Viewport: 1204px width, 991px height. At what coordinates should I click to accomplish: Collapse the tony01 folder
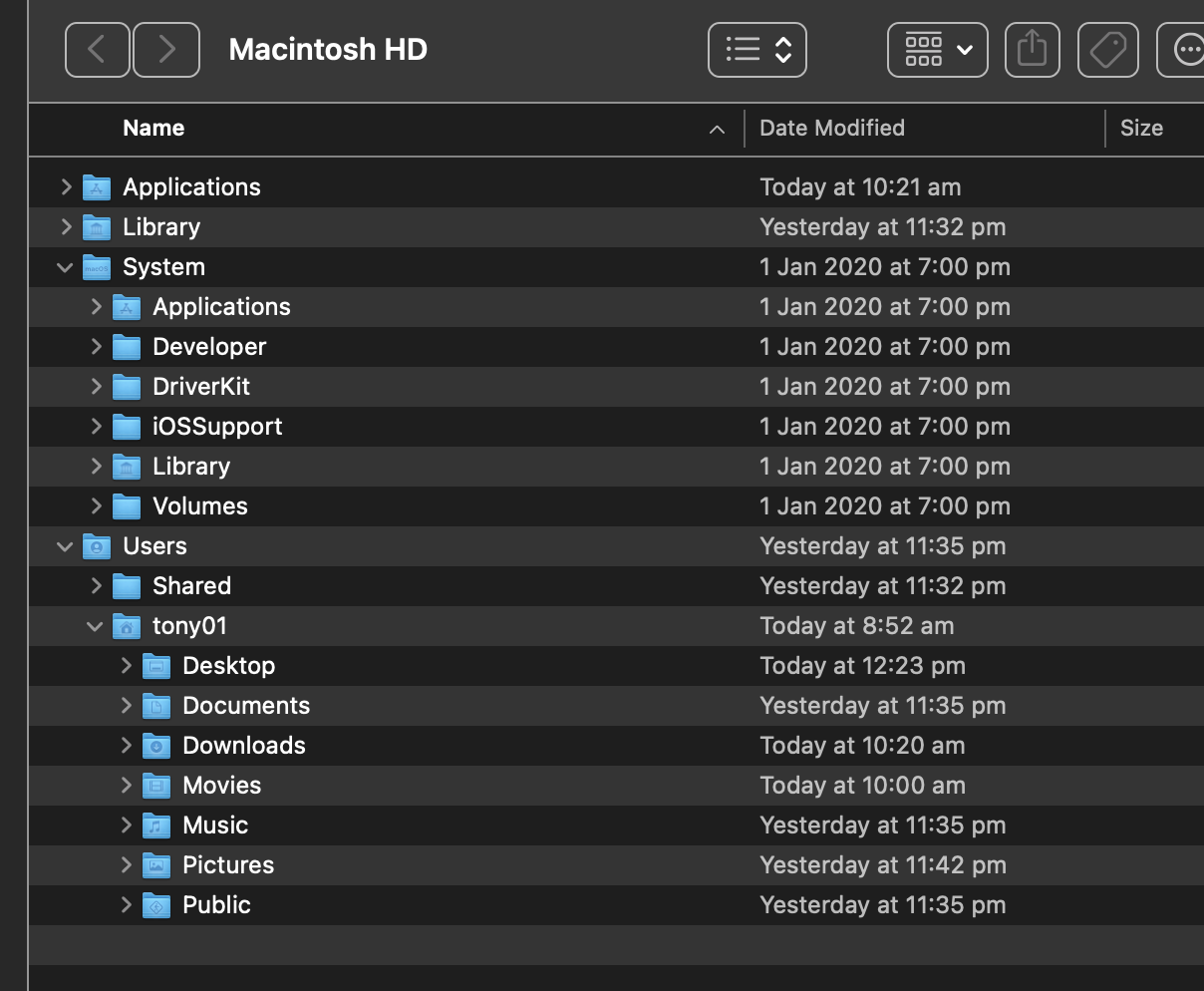(x=96, y=626)
